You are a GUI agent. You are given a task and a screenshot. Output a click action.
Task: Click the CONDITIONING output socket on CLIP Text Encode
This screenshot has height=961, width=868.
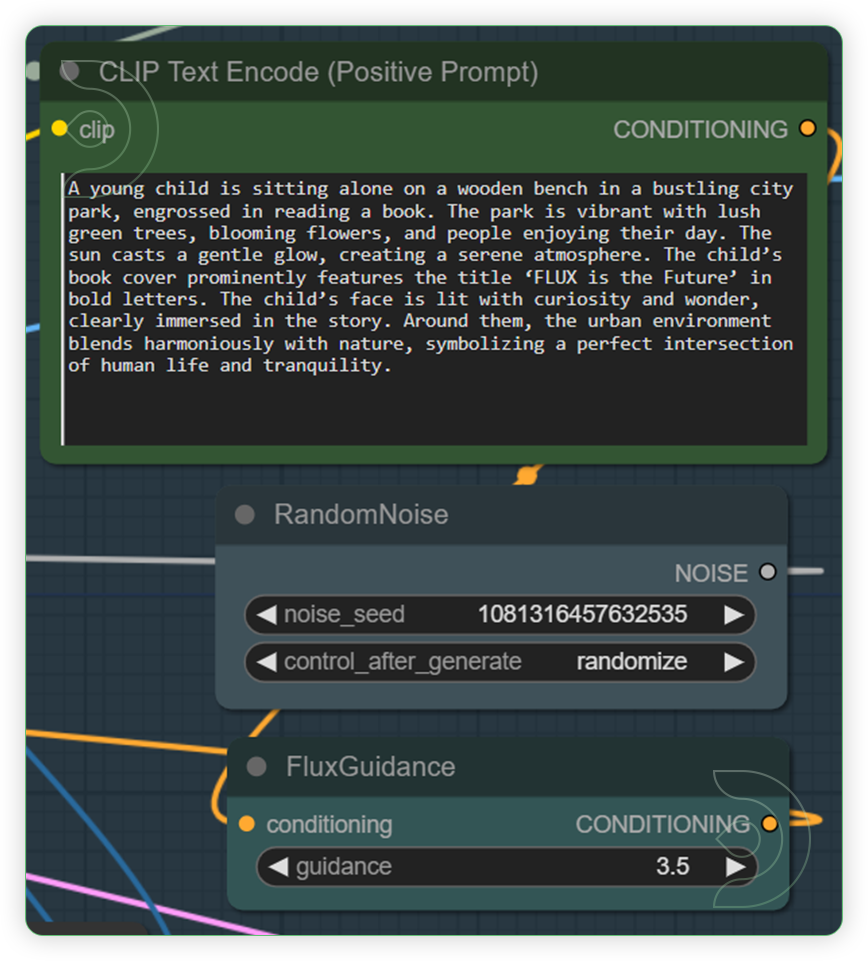808,128
